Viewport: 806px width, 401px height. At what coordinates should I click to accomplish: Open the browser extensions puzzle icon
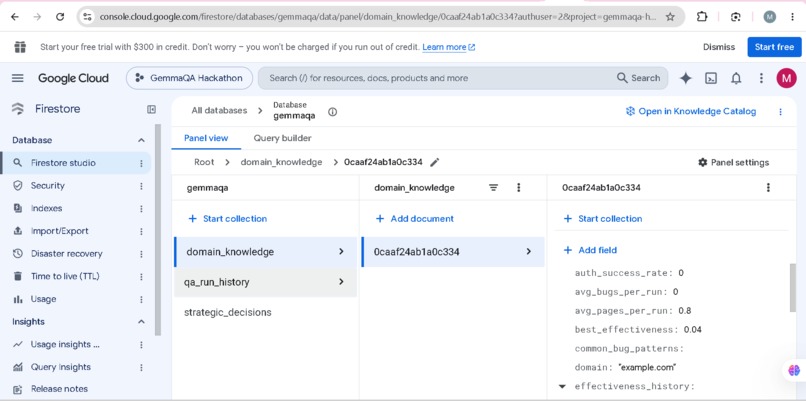[702, 17]
